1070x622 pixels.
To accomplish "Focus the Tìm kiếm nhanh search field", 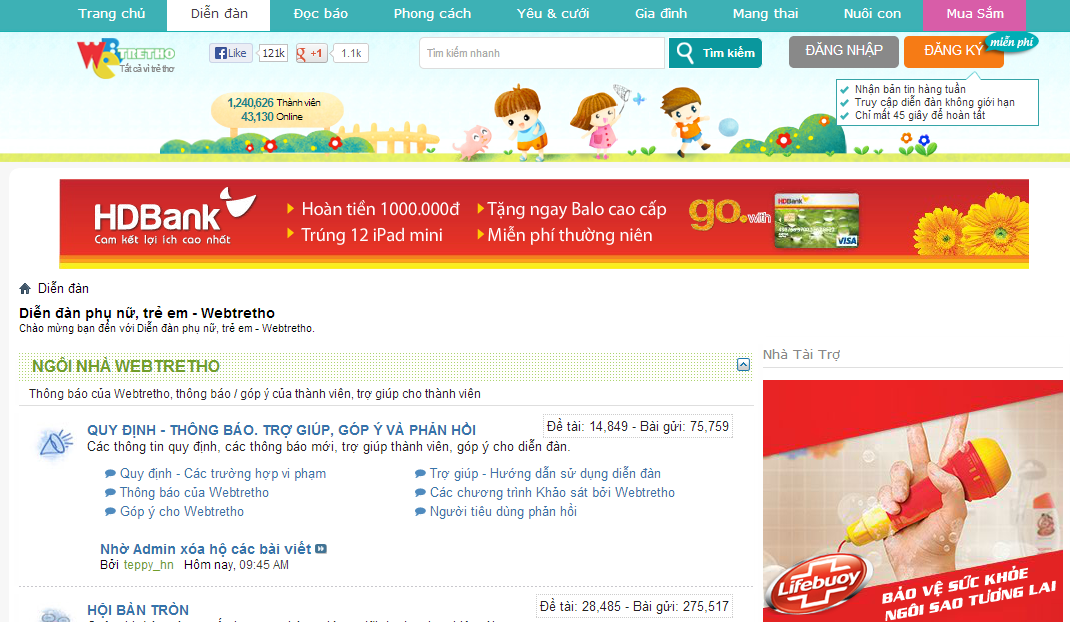I will point(542,53).
